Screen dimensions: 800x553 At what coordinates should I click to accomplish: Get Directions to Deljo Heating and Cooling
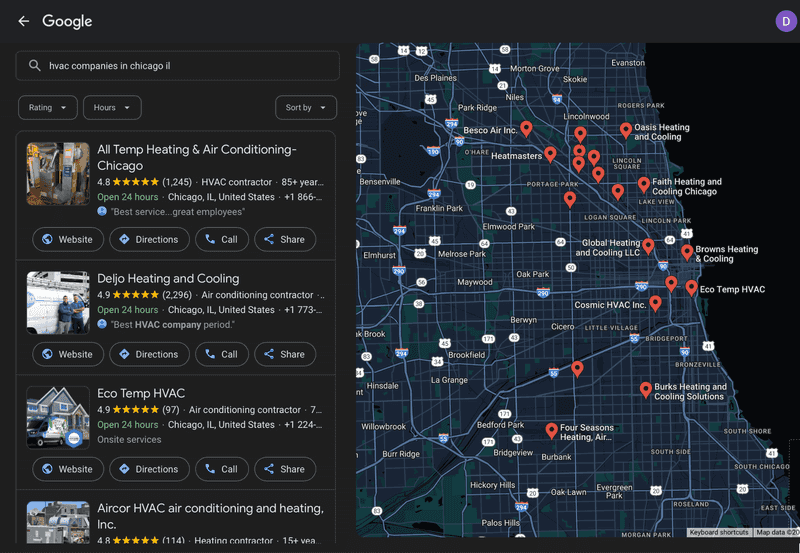pos(149,354)
